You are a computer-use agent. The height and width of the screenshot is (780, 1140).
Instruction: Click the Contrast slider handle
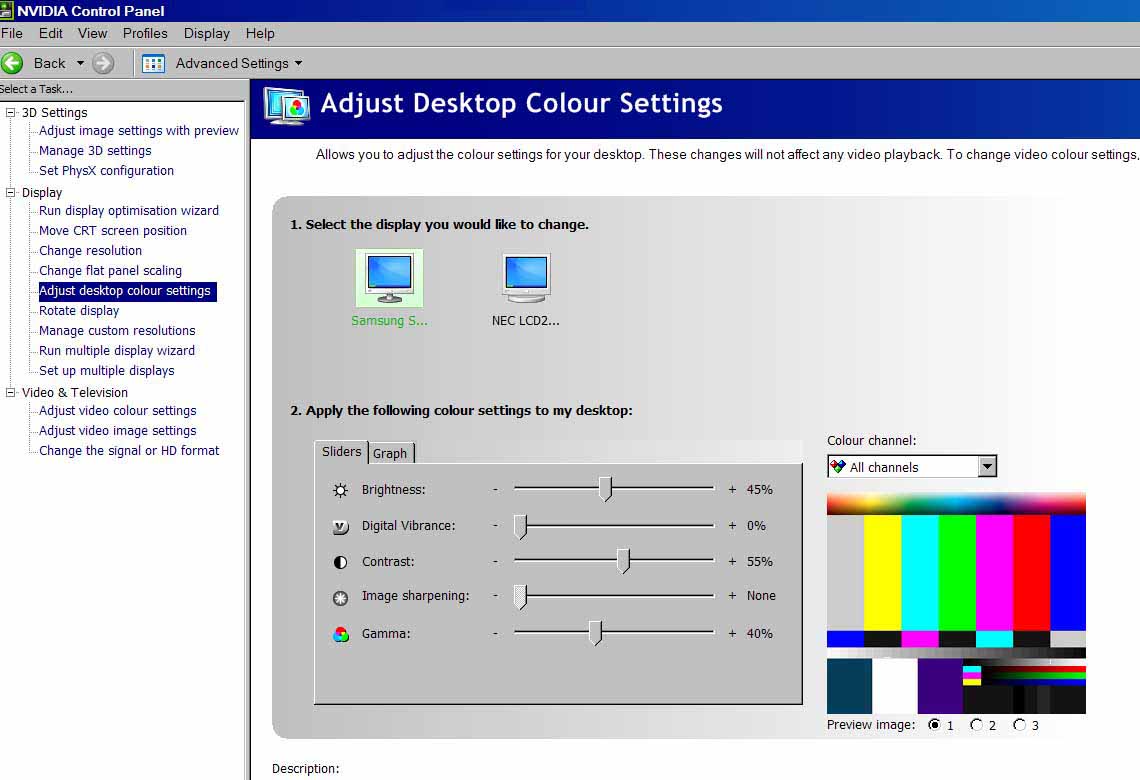tap(623, 561)
